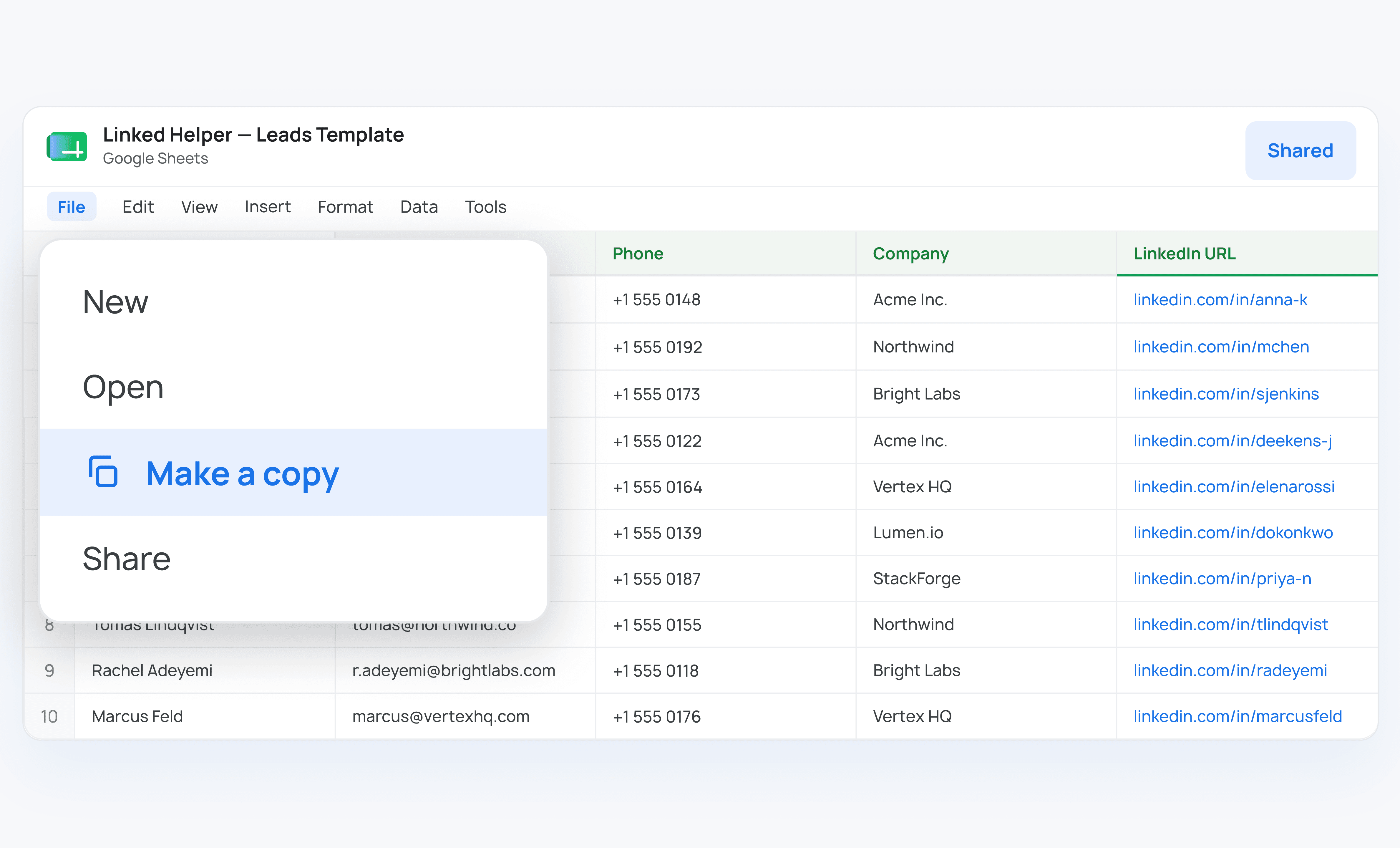Select the marcus@vertexhq.com cell
This screenshot has width=1400, height=848.
click(465, 717)
